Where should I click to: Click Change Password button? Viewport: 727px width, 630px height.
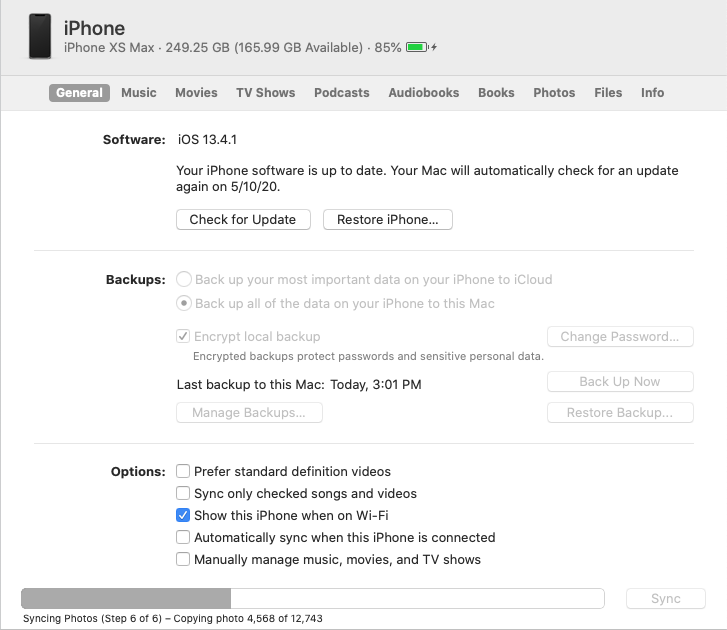(x=620, y=337)
